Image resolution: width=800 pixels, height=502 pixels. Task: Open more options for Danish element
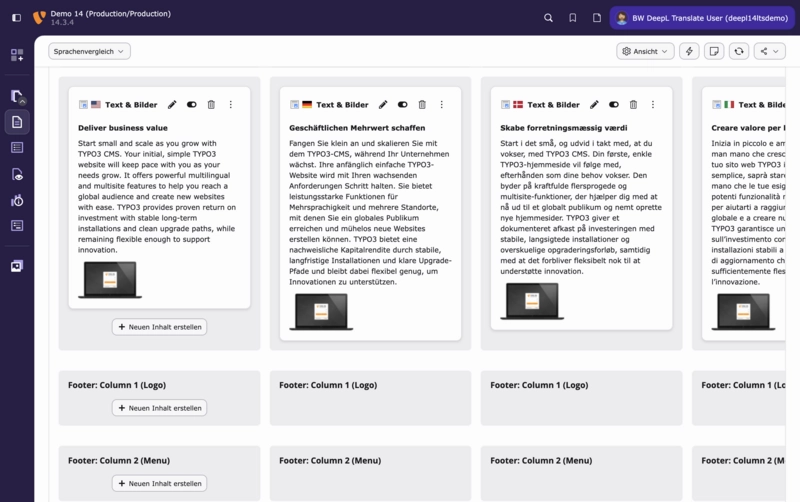pyautogui.click(x=653, y=105)
